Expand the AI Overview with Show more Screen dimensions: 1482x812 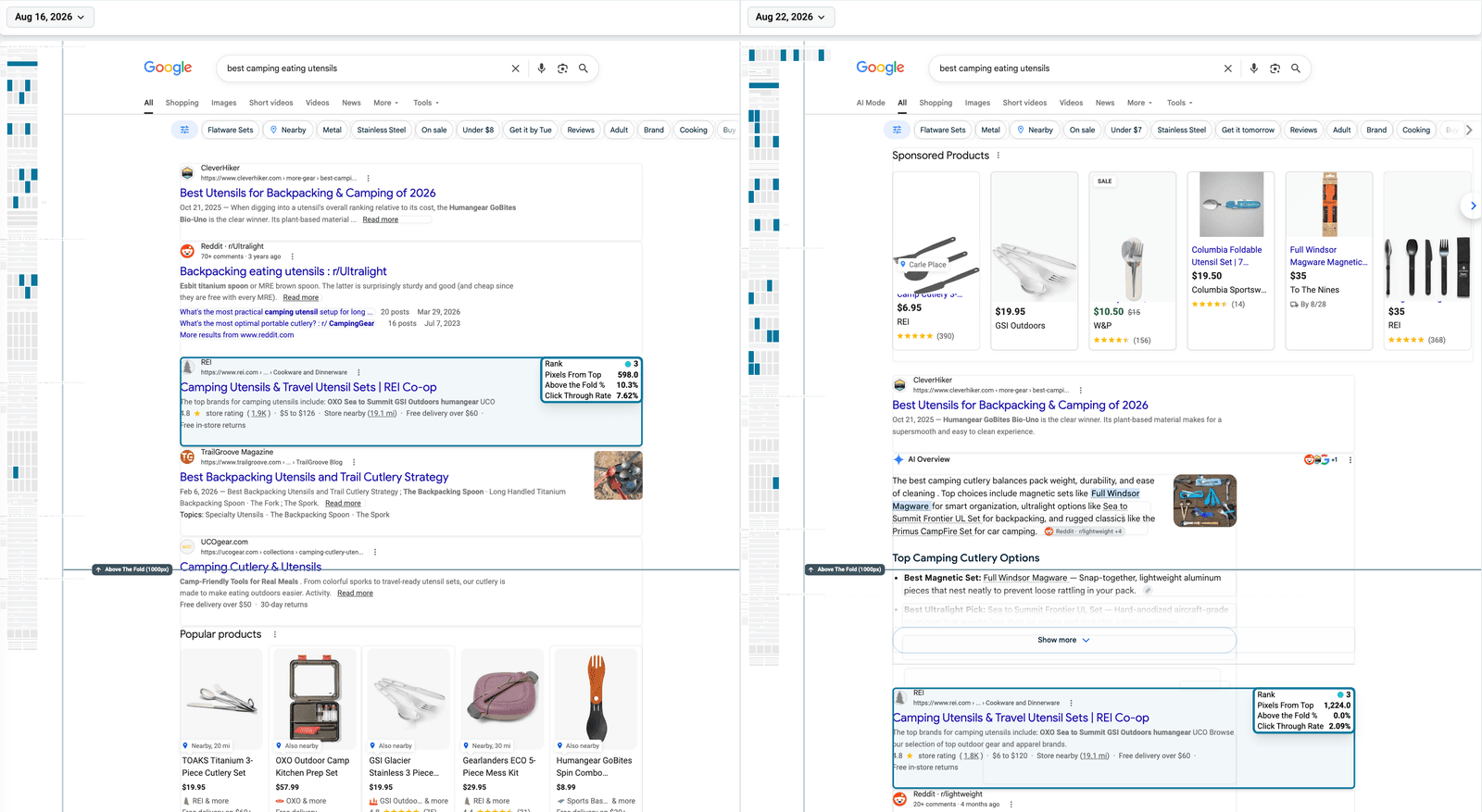[1064, 640]
